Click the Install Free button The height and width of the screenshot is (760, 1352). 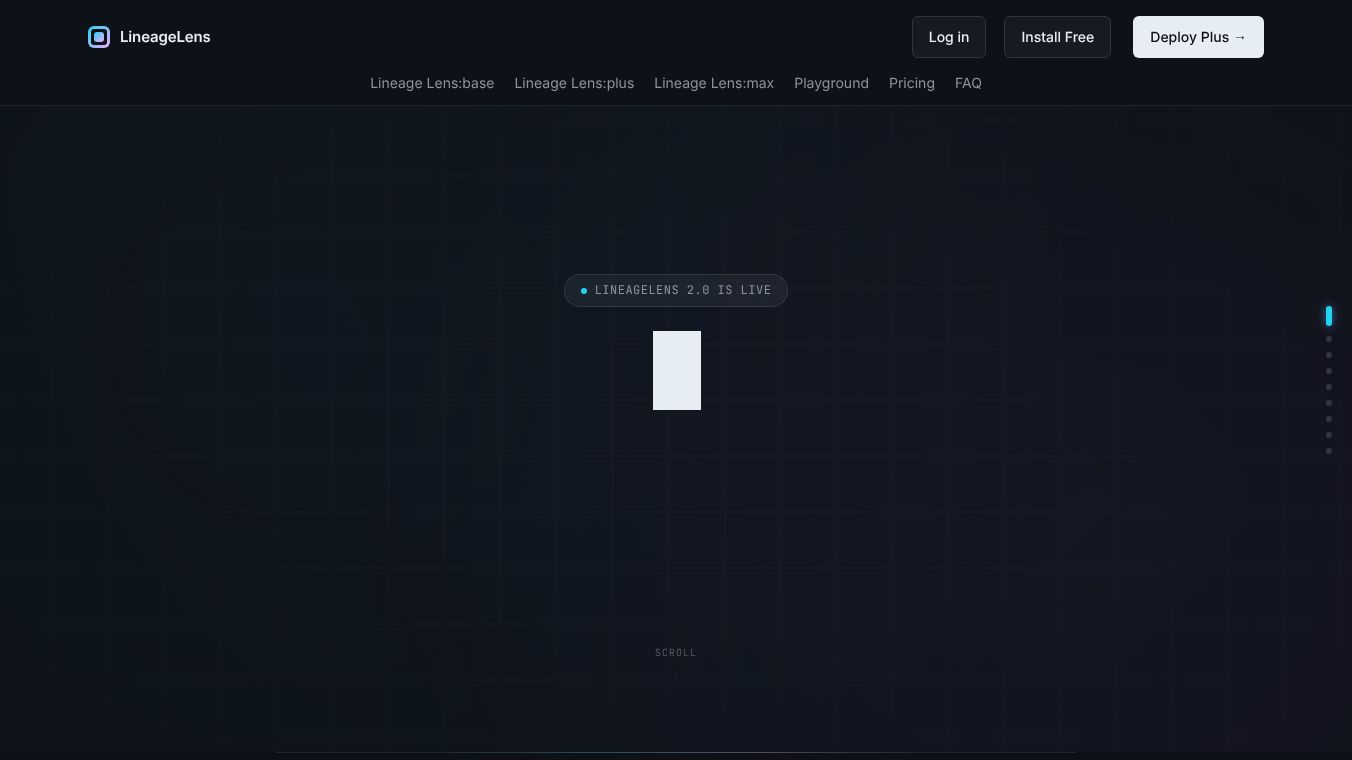coord(1057,37)
